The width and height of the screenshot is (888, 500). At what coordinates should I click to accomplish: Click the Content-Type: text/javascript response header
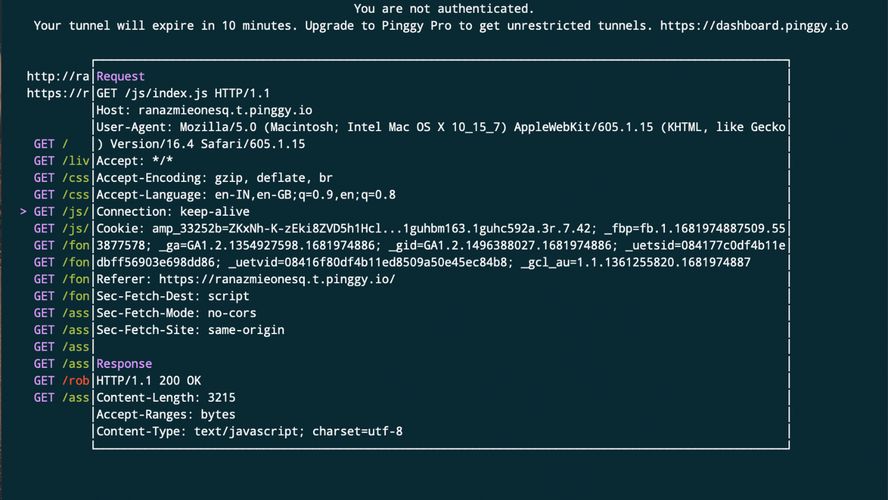click(x=249, y=431)
